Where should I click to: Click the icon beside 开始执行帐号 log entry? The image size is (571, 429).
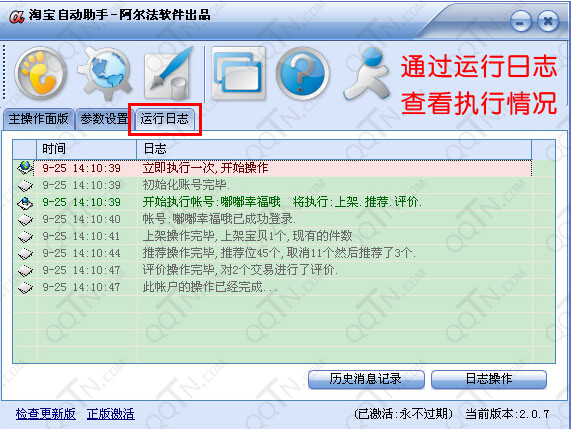(x=25, y=202)
